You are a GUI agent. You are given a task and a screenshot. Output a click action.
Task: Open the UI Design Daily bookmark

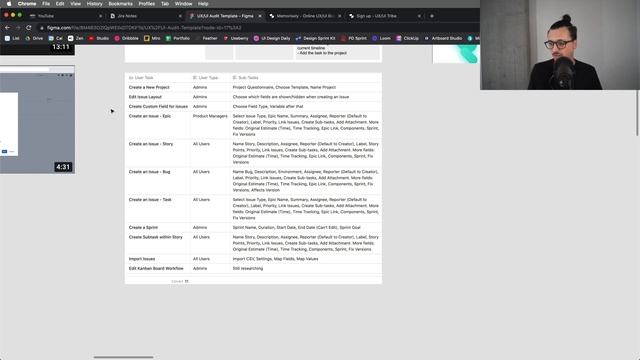pyautogui.click(x=272, y=38)
